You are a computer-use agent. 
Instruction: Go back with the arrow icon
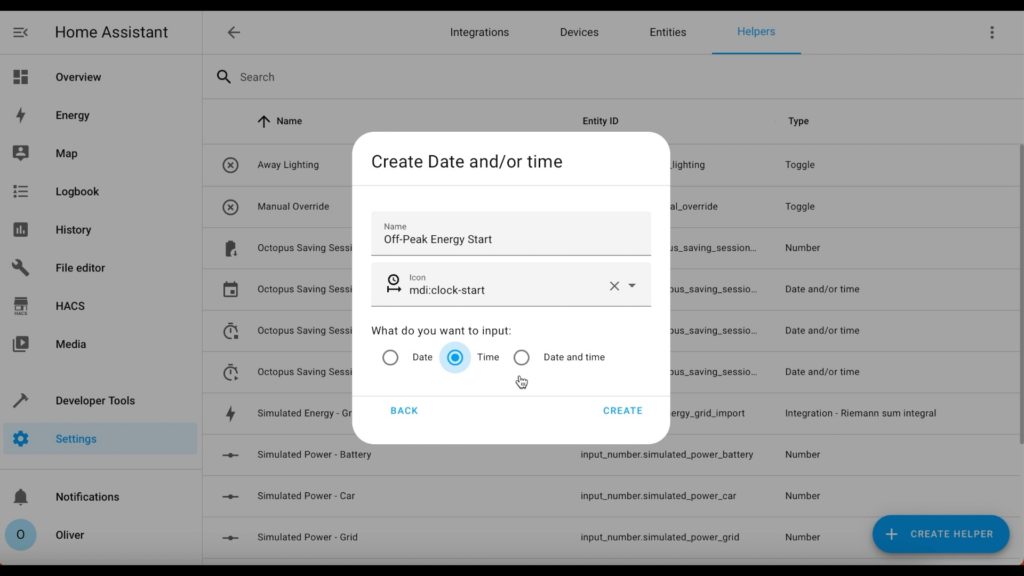234,32
